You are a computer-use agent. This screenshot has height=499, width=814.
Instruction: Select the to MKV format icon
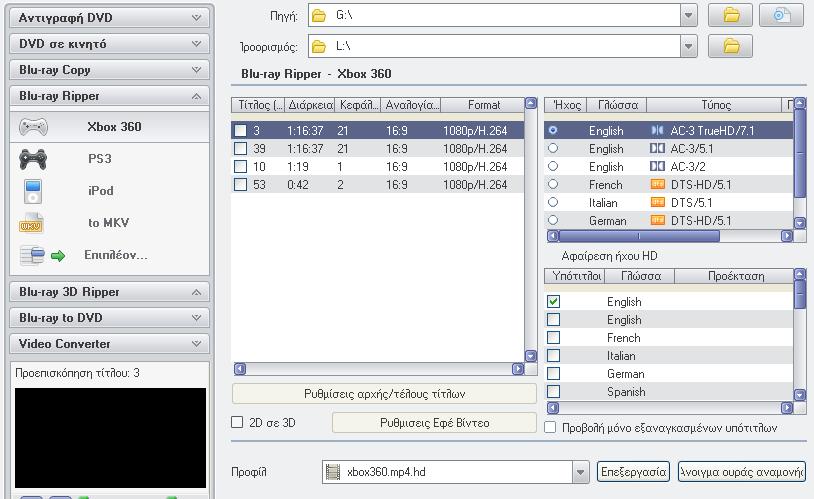pyautogui.click(x=32, y=223)
